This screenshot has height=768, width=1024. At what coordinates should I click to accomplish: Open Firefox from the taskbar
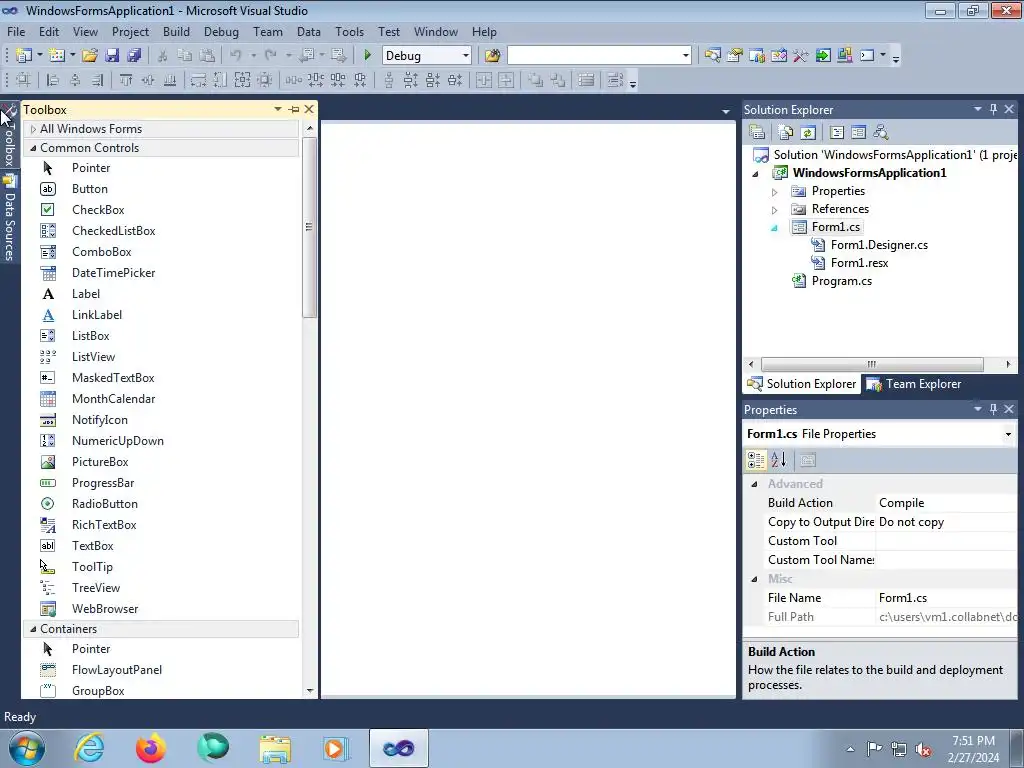[x=150, y=748]
